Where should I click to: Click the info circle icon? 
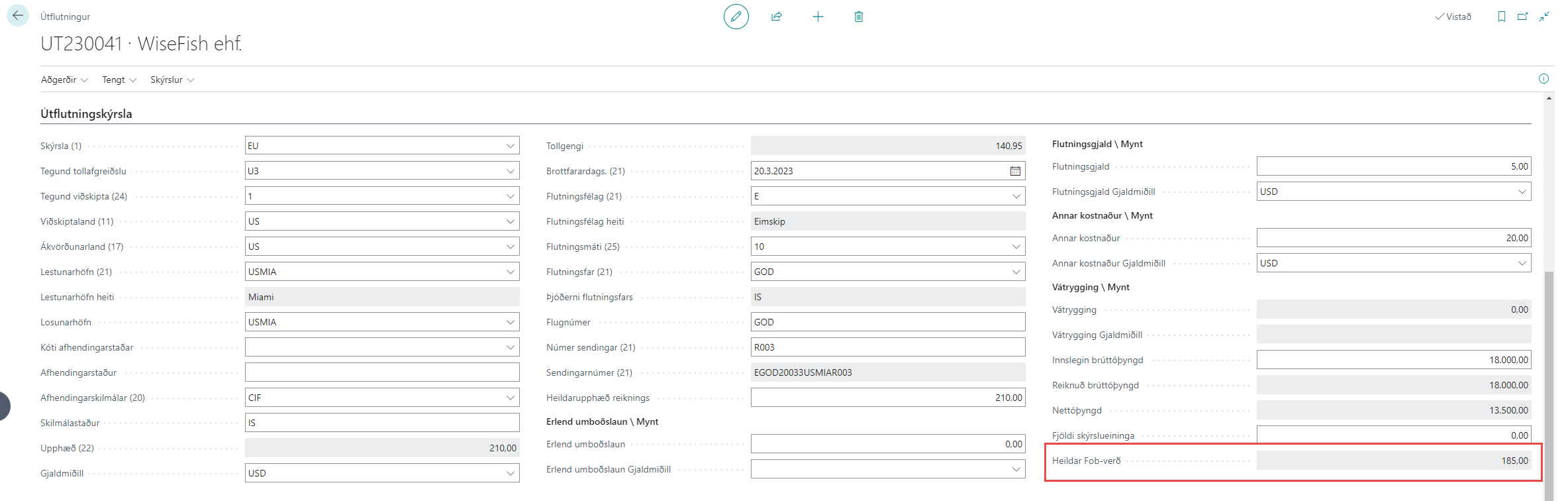(1543, 79)
